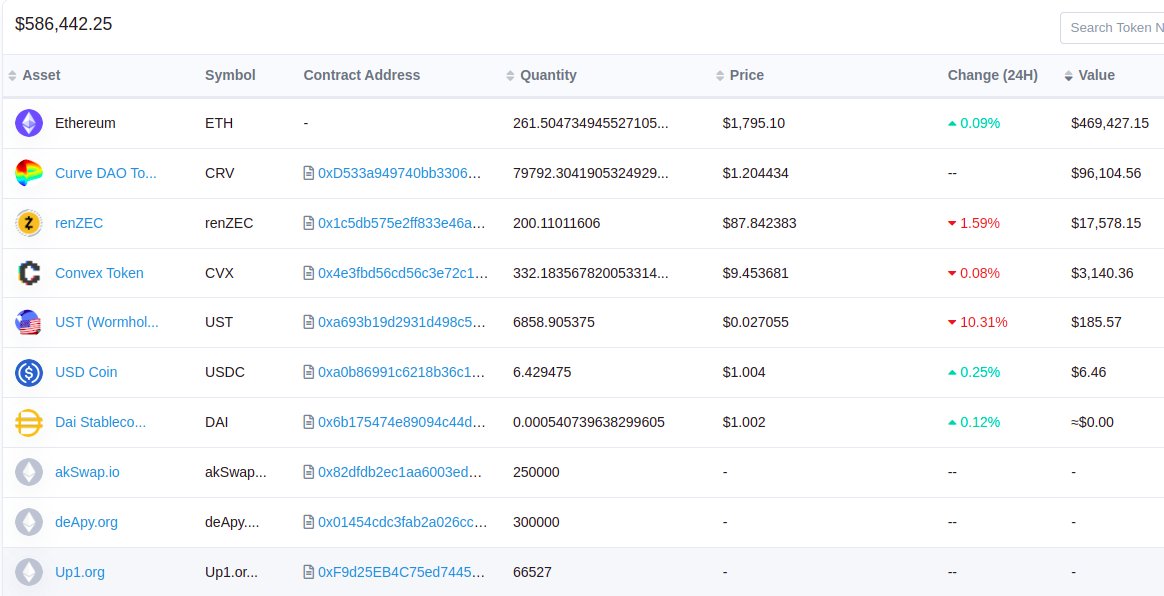Screen dimensions: 1164x596
Task: Click contract document icon in CRV row
Action: tap(309, 173)
